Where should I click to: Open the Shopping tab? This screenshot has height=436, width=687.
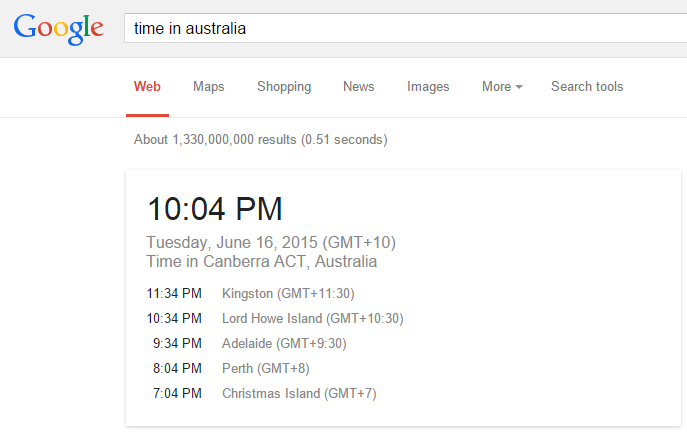[284, 87]
